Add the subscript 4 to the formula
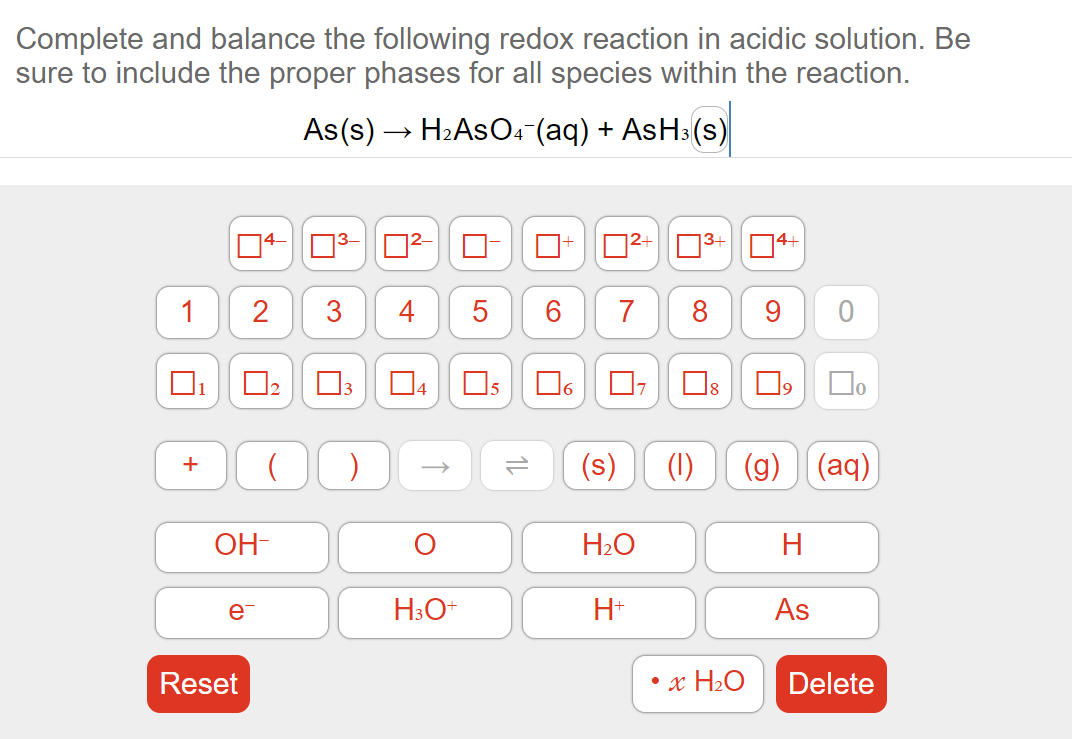The image size is (1072, 739). pyautogui.click(x=406, y=381)
